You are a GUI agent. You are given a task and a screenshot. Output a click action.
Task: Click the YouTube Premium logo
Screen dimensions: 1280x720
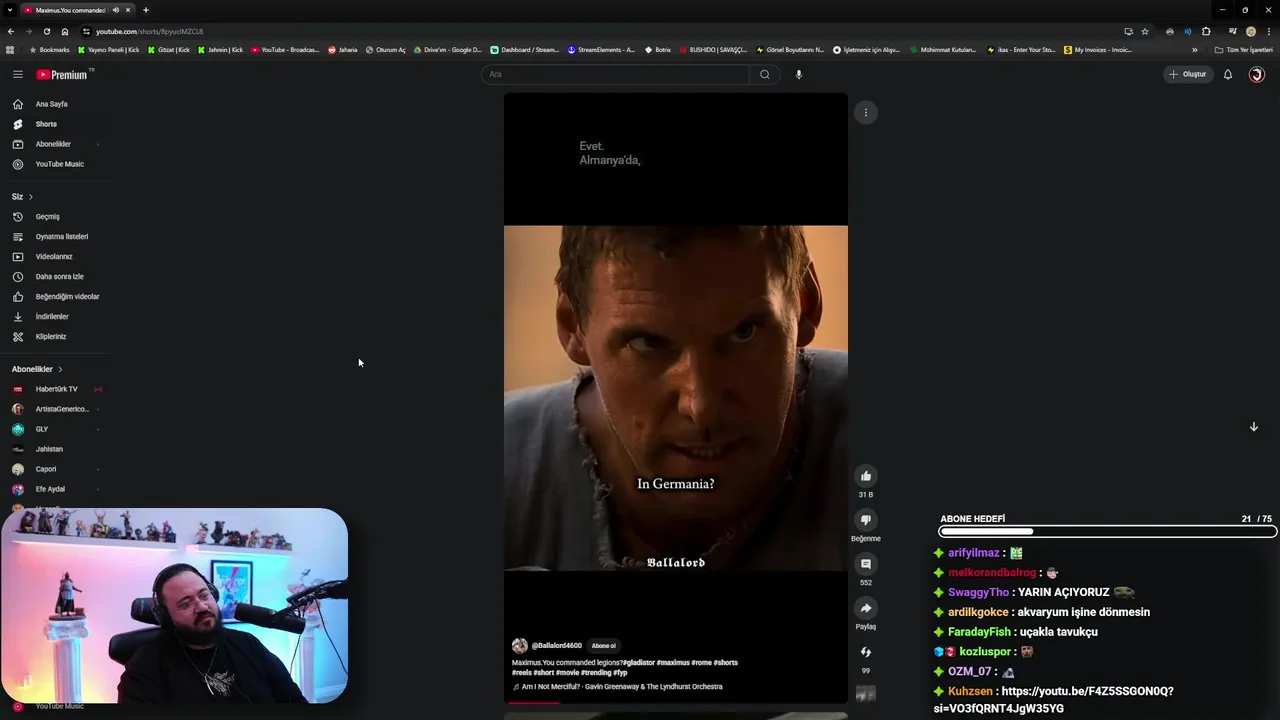click(x=62, y=74)
